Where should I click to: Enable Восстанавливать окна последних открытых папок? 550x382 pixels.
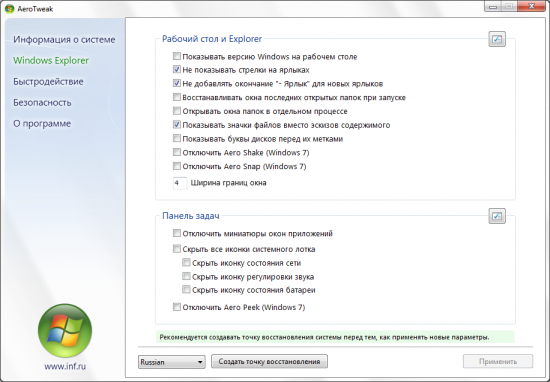[x=177, y=97]
